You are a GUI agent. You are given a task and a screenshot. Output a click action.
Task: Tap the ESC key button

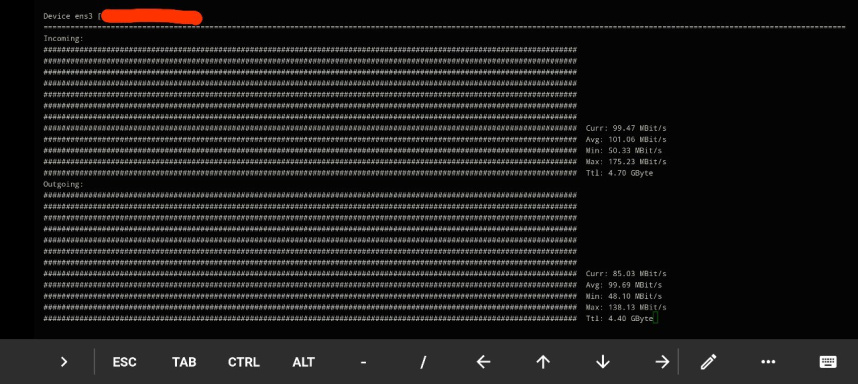124,362
